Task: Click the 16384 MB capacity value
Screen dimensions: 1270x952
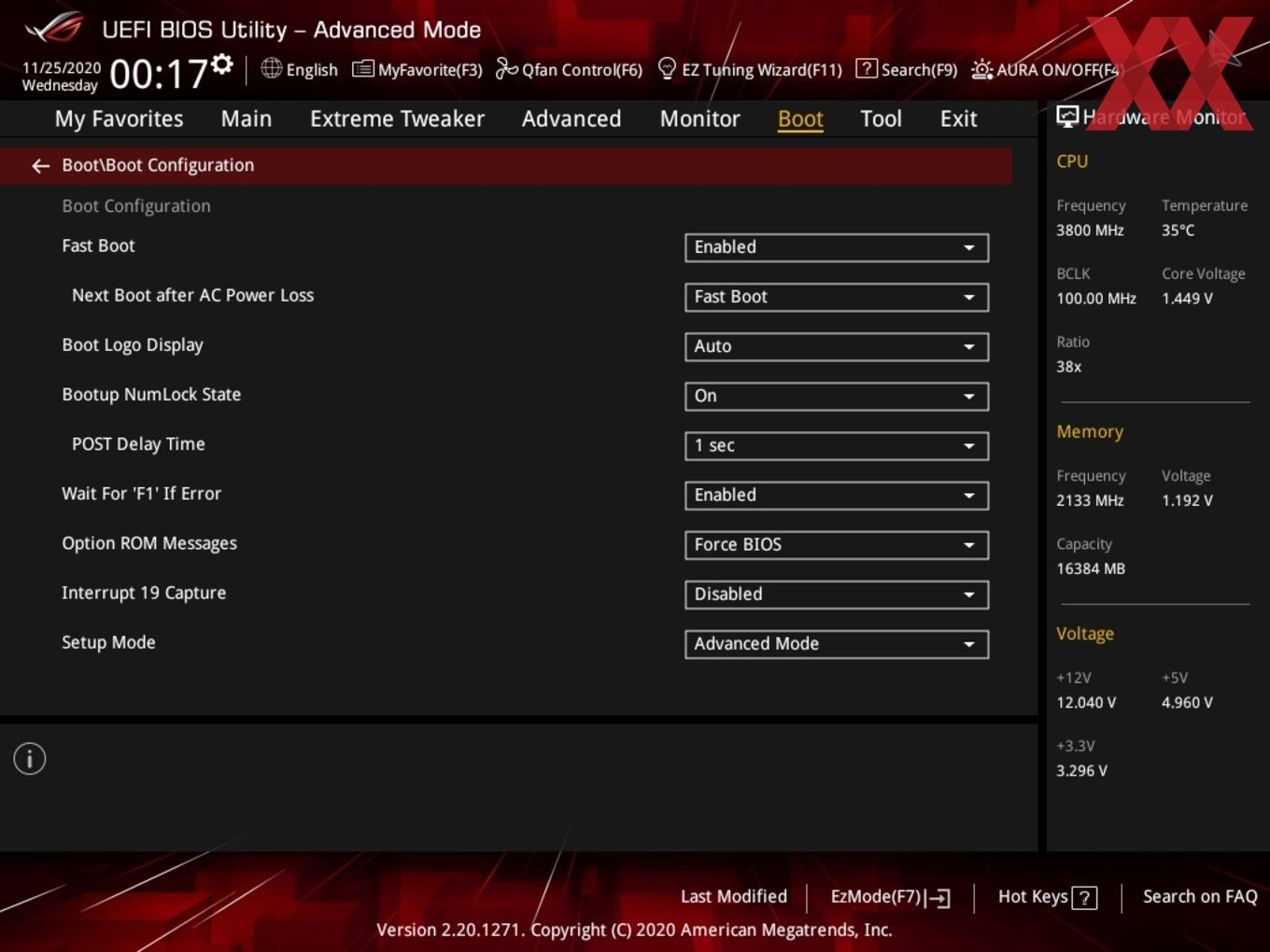Action: pos(1091,568)
